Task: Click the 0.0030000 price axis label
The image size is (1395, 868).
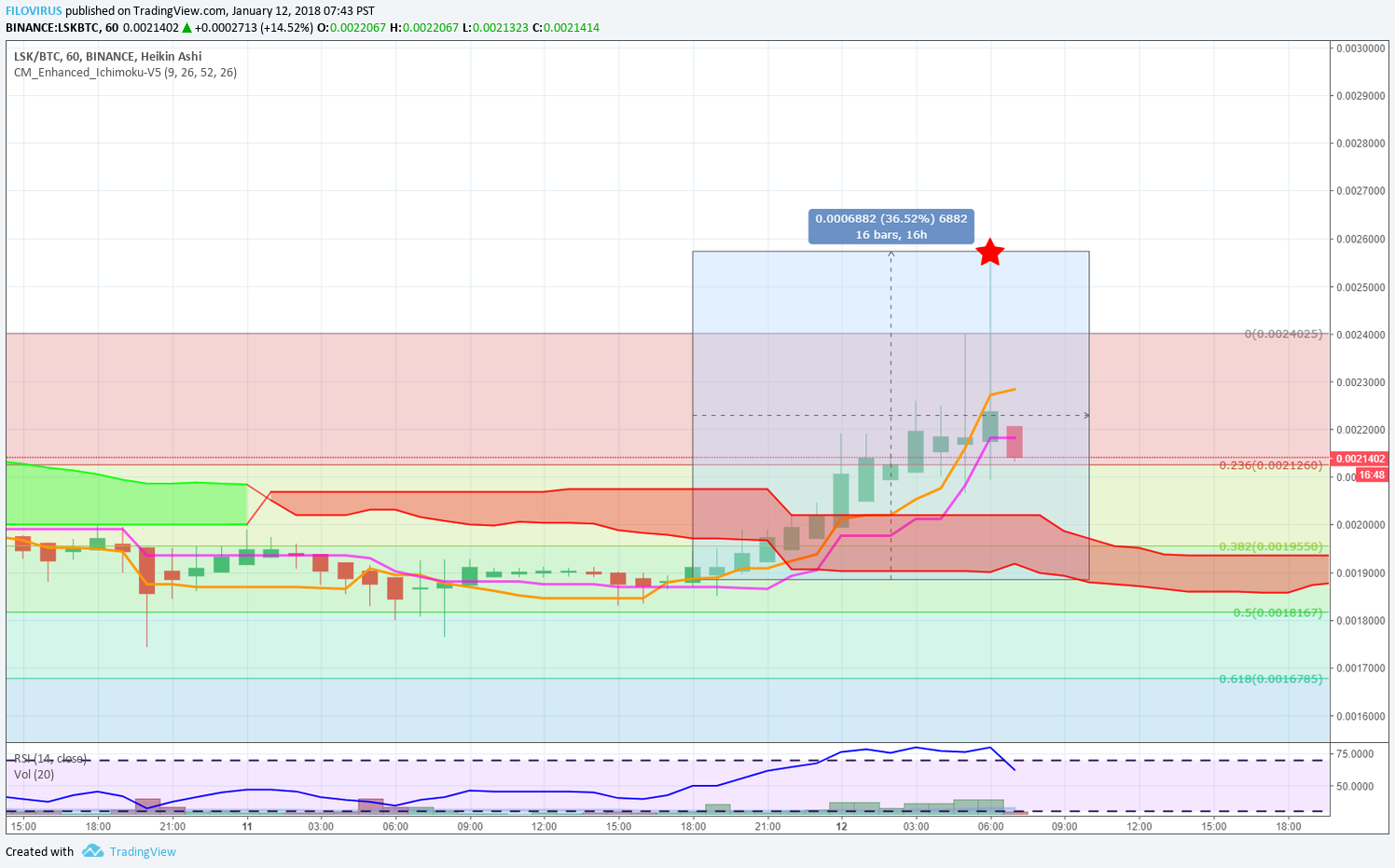Action: coord(1360,48)
